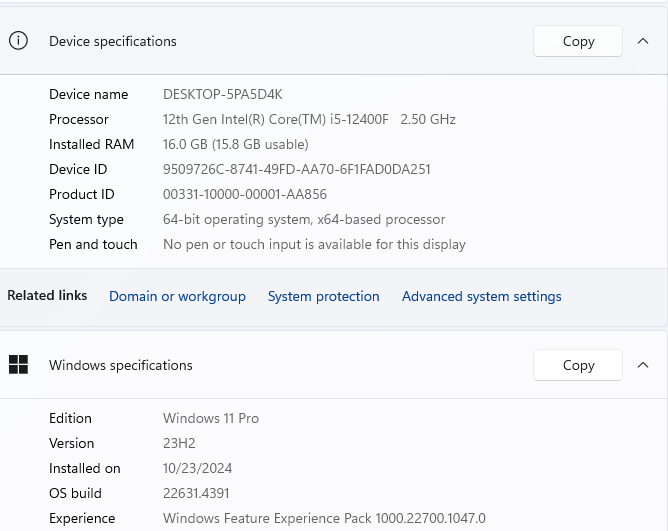The width and height of the screenshot is (668, 531).
Task: Click the Installed on label
Action: [85, 468]
